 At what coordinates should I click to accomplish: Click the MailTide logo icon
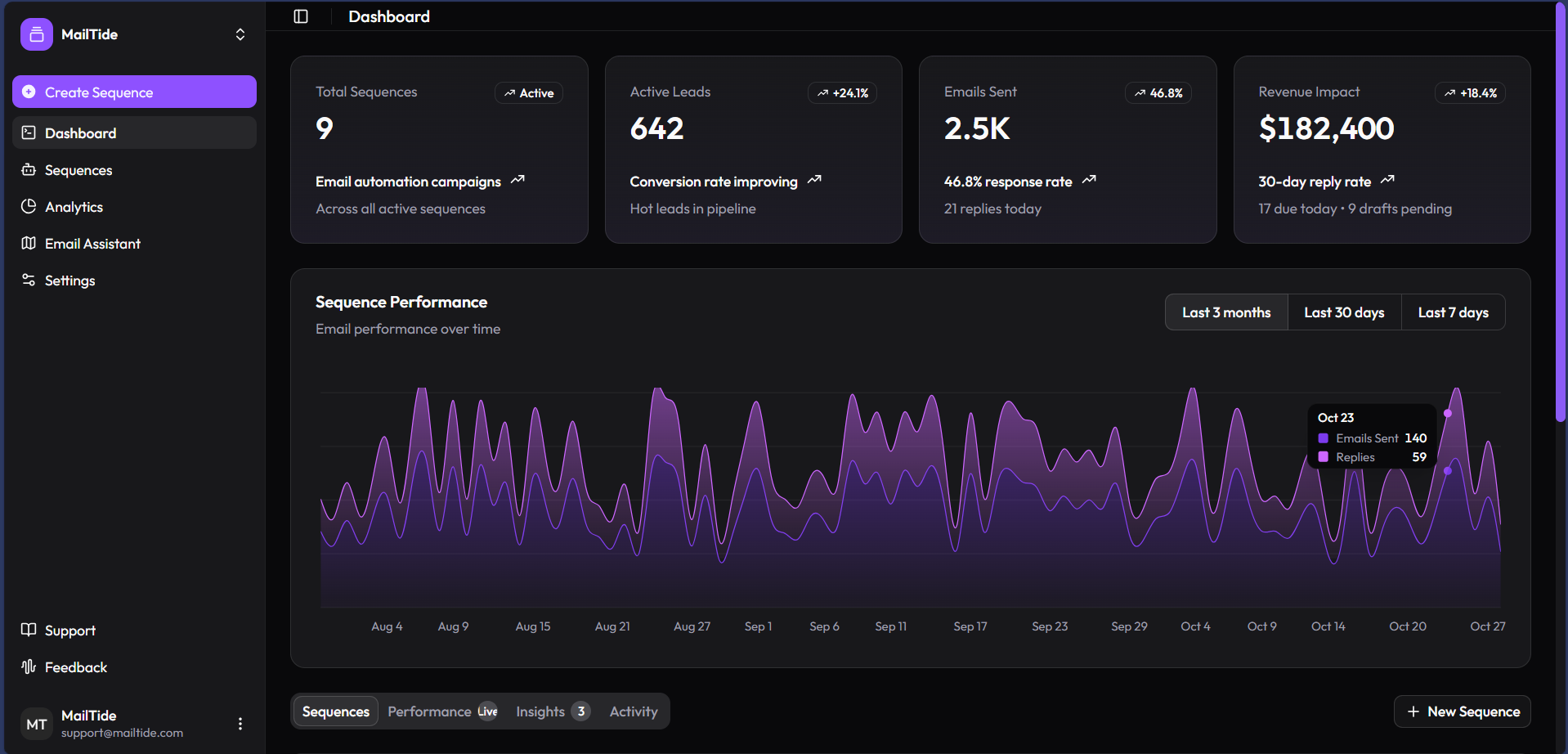point(37,34)
